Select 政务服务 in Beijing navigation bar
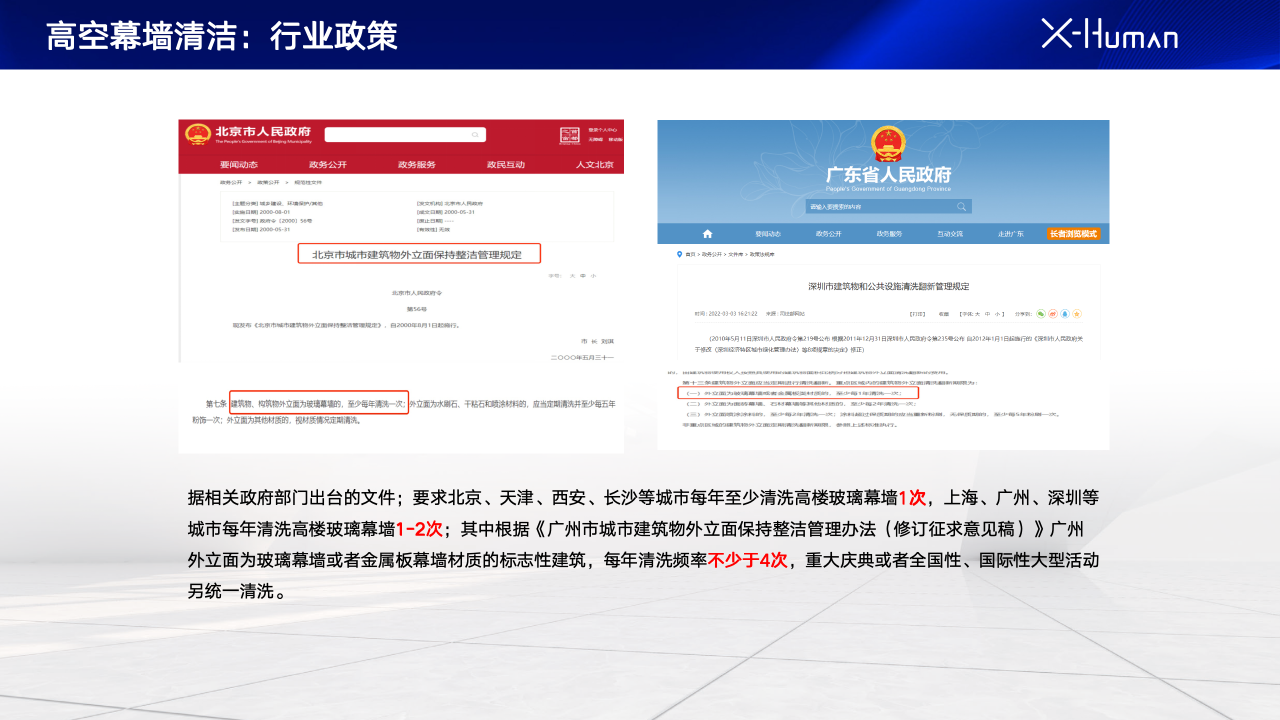1280x720 pixels. [417, 165]
